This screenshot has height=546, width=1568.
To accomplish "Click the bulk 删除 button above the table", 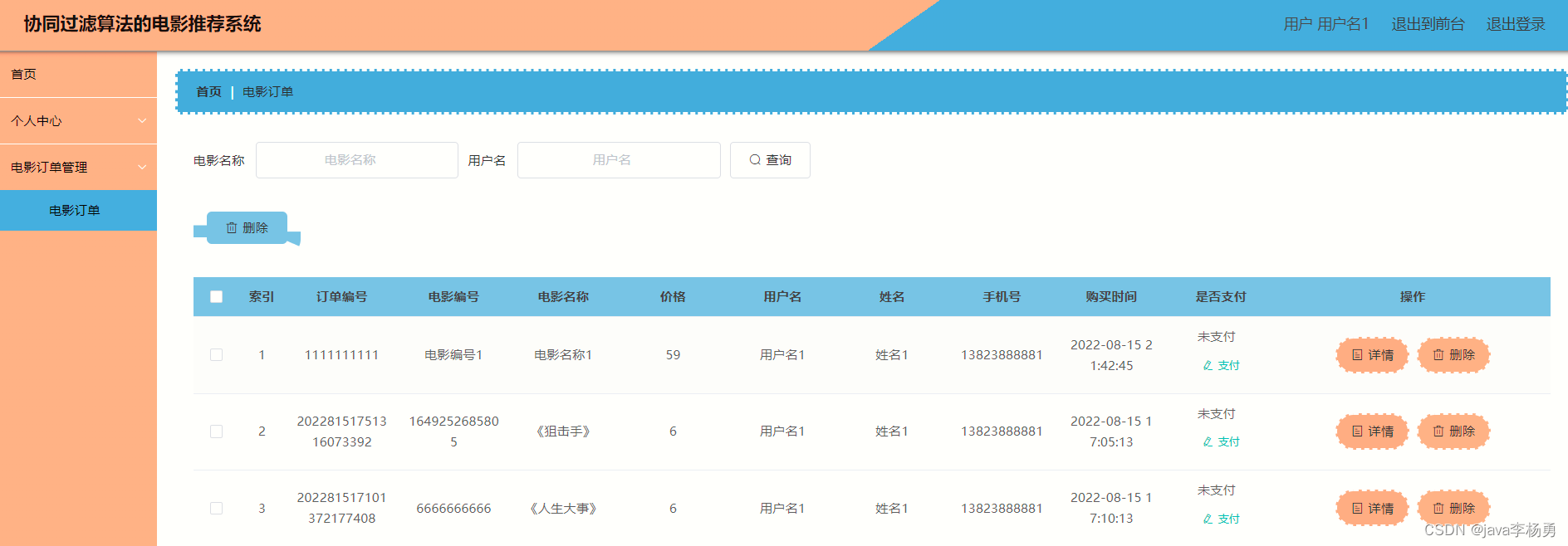I will pyautogui.click(x=247, y=227).
